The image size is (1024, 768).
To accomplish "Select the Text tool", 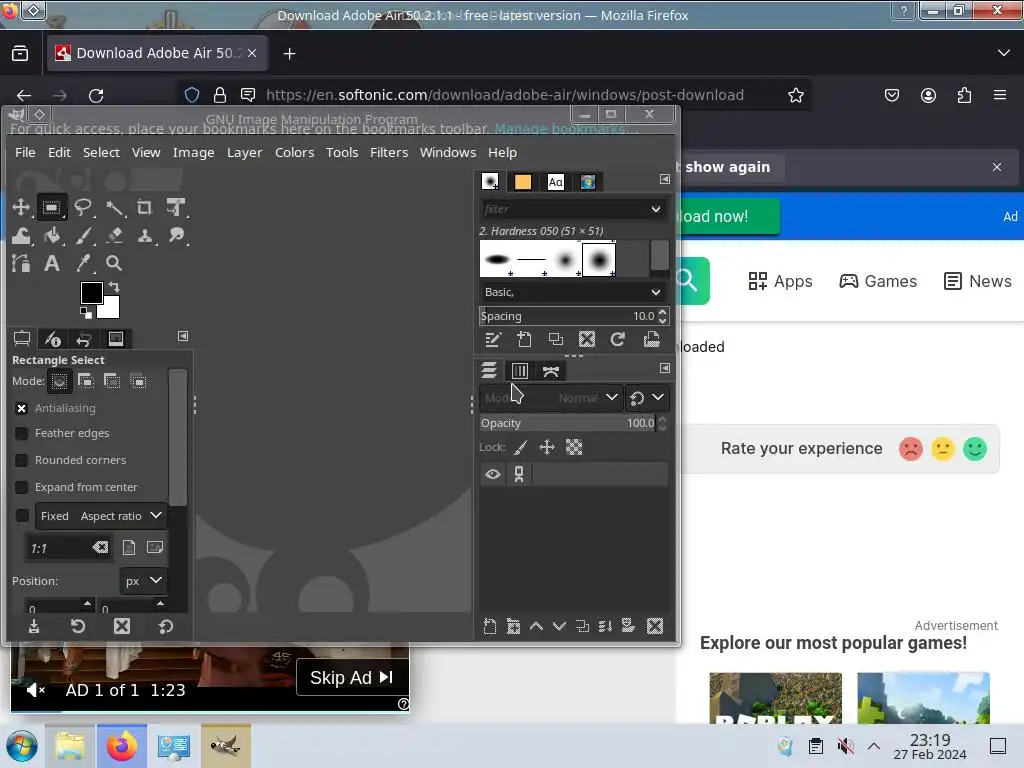I will pos(52,263).
